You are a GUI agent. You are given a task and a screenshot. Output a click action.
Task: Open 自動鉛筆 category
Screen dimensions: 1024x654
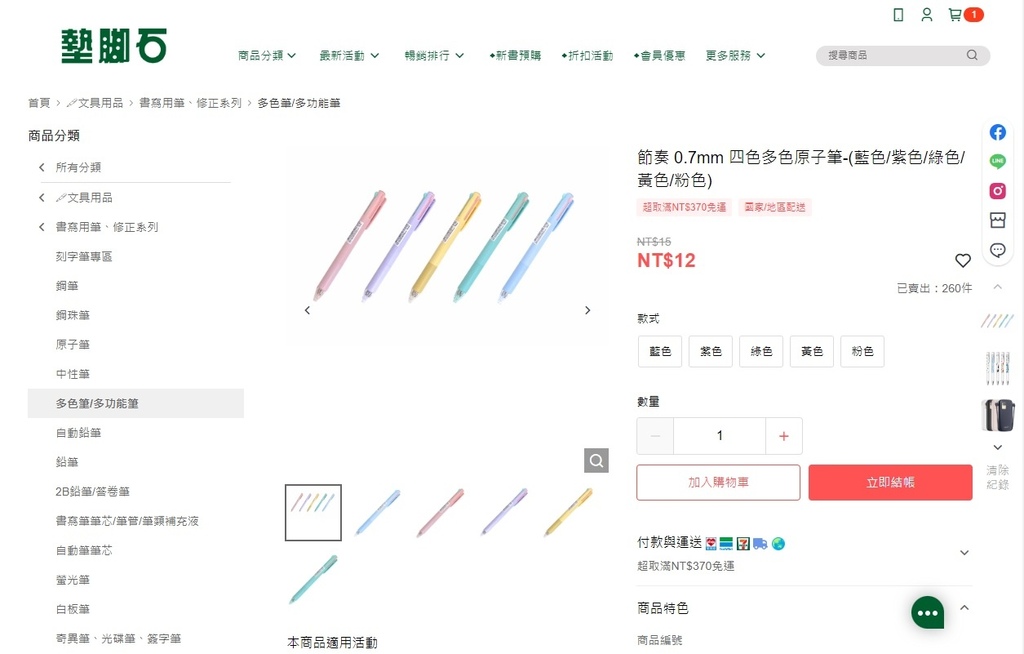(x=78, y=433)
